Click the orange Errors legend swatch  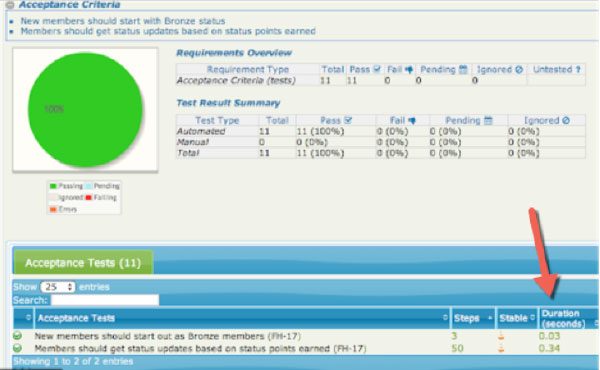(53, 209)
